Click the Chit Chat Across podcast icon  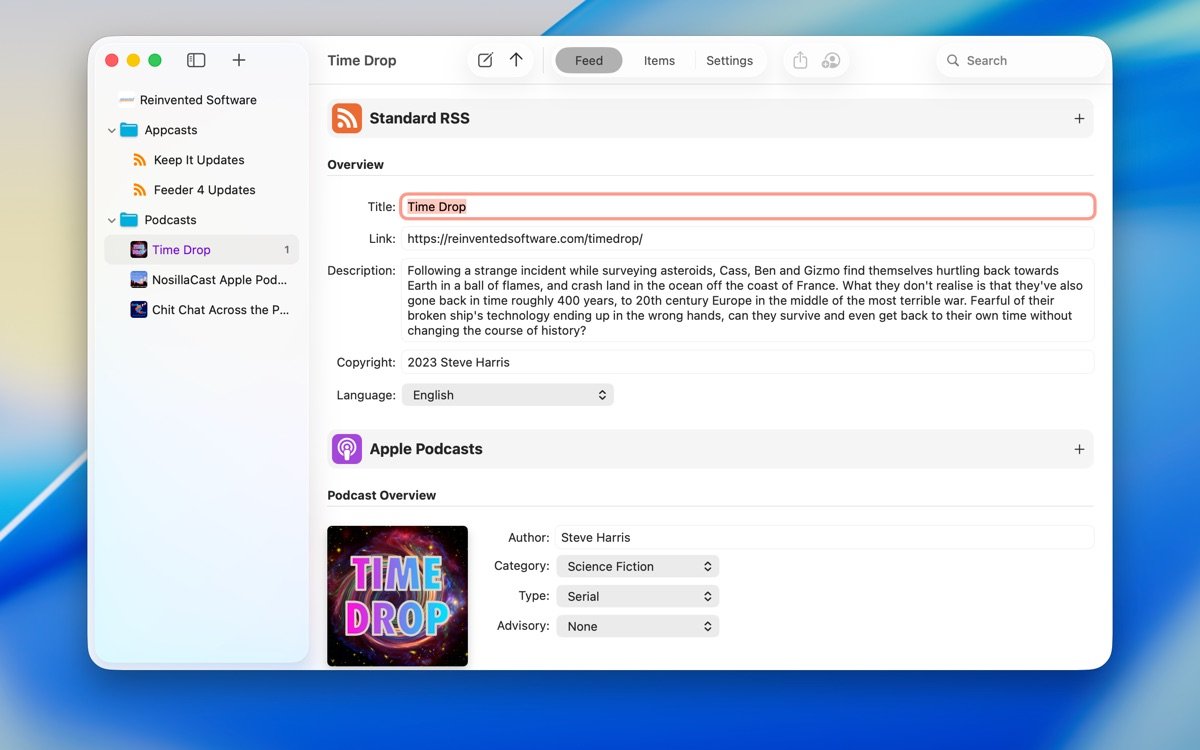[139, 310]
